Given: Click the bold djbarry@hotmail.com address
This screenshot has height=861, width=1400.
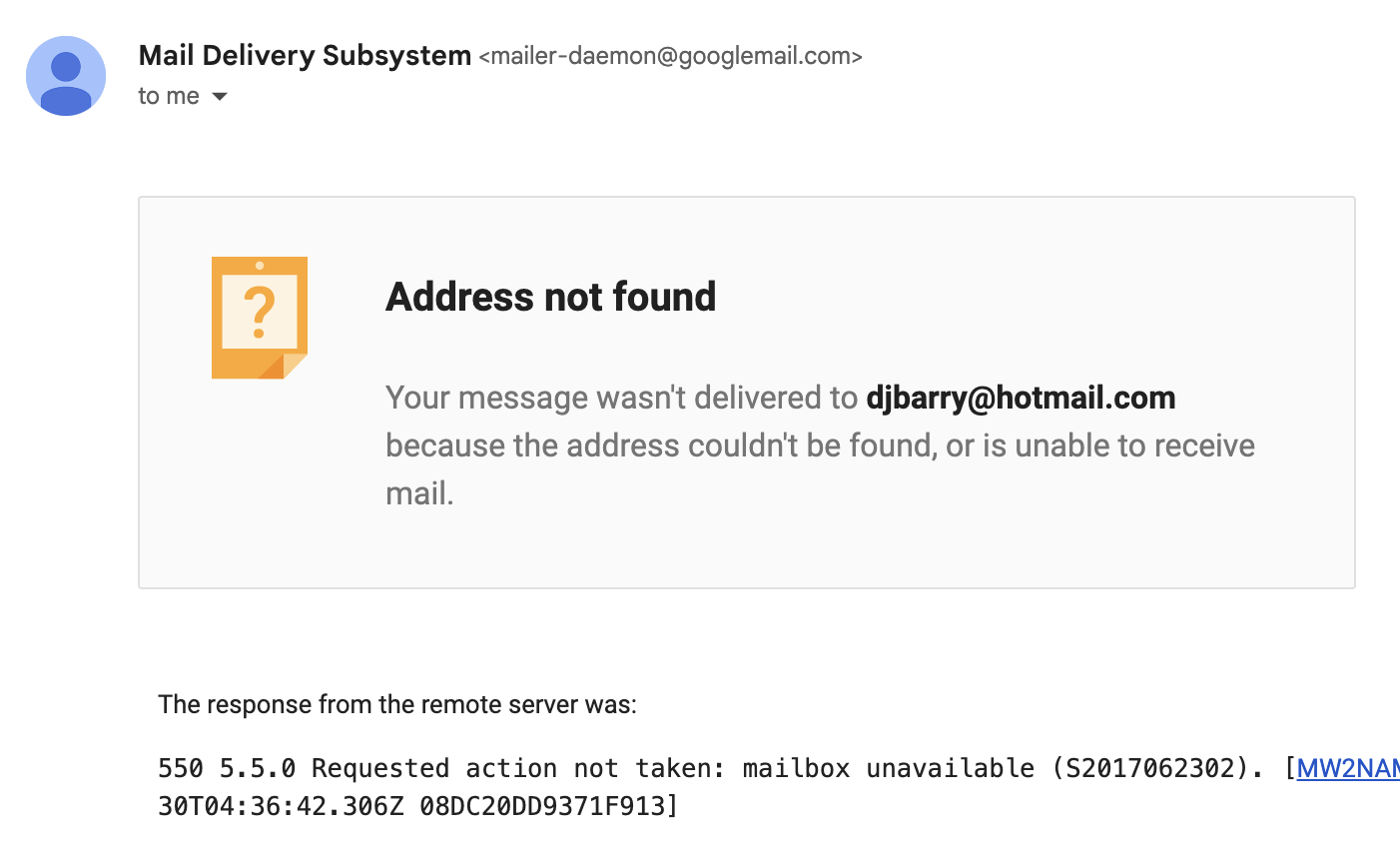Looking at the screenshot, I should coord(1020,398).
